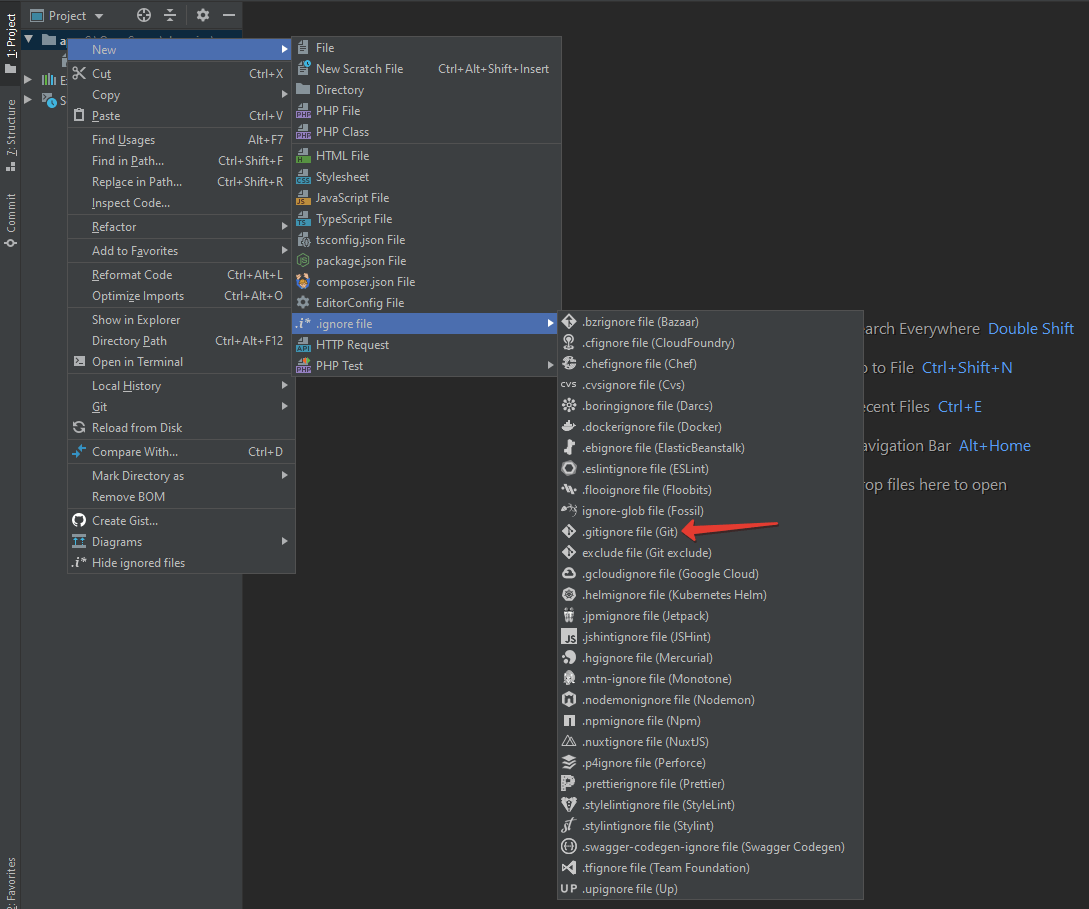Screen dimensions: 1089x909
Task: Click the PHP Class file icon
Action: click(x=304, y=132)
